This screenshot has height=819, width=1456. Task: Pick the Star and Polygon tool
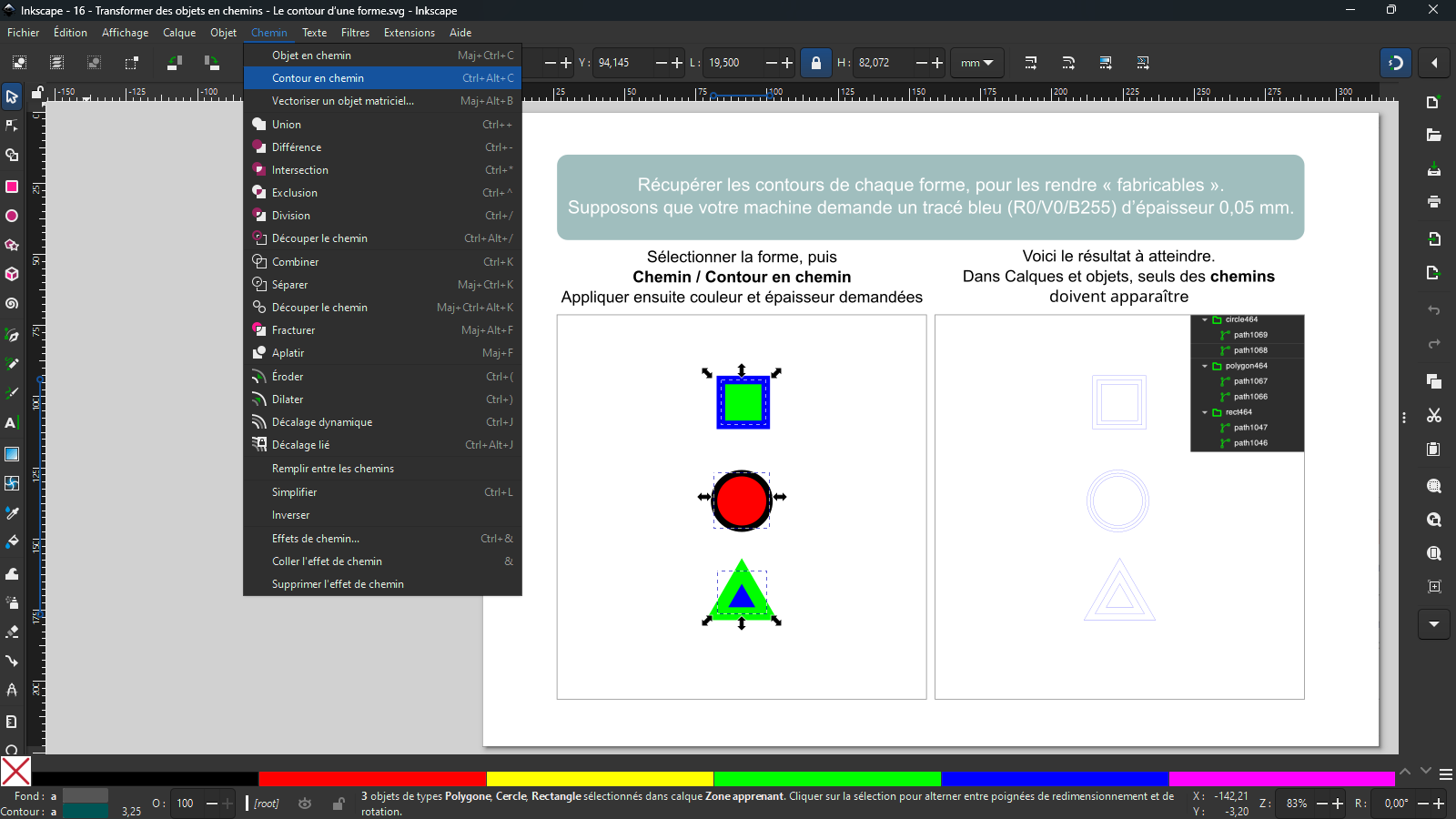pyautogui.click(x=12, y=245)
